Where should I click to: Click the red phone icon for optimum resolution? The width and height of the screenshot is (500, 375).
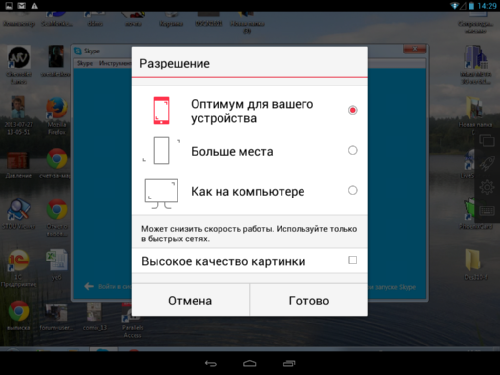[x=161, y=111]
